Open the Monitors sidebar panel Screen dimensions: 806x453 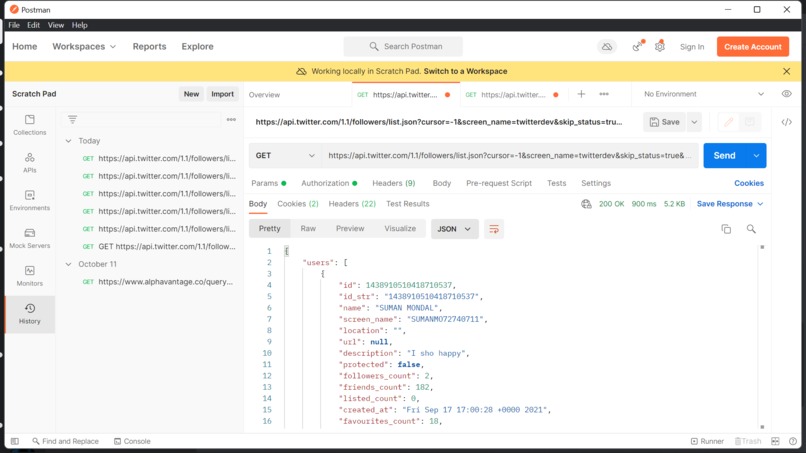point(29,276)
